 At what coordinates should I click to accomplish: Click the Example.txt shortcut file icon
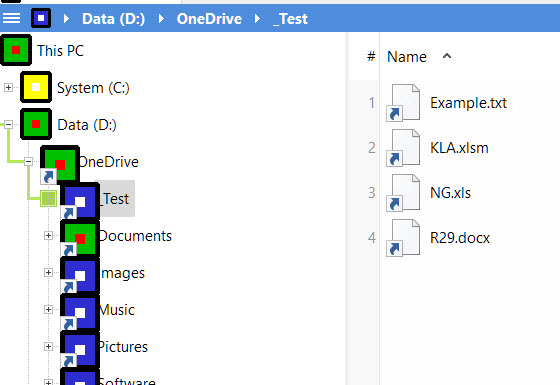403,103
